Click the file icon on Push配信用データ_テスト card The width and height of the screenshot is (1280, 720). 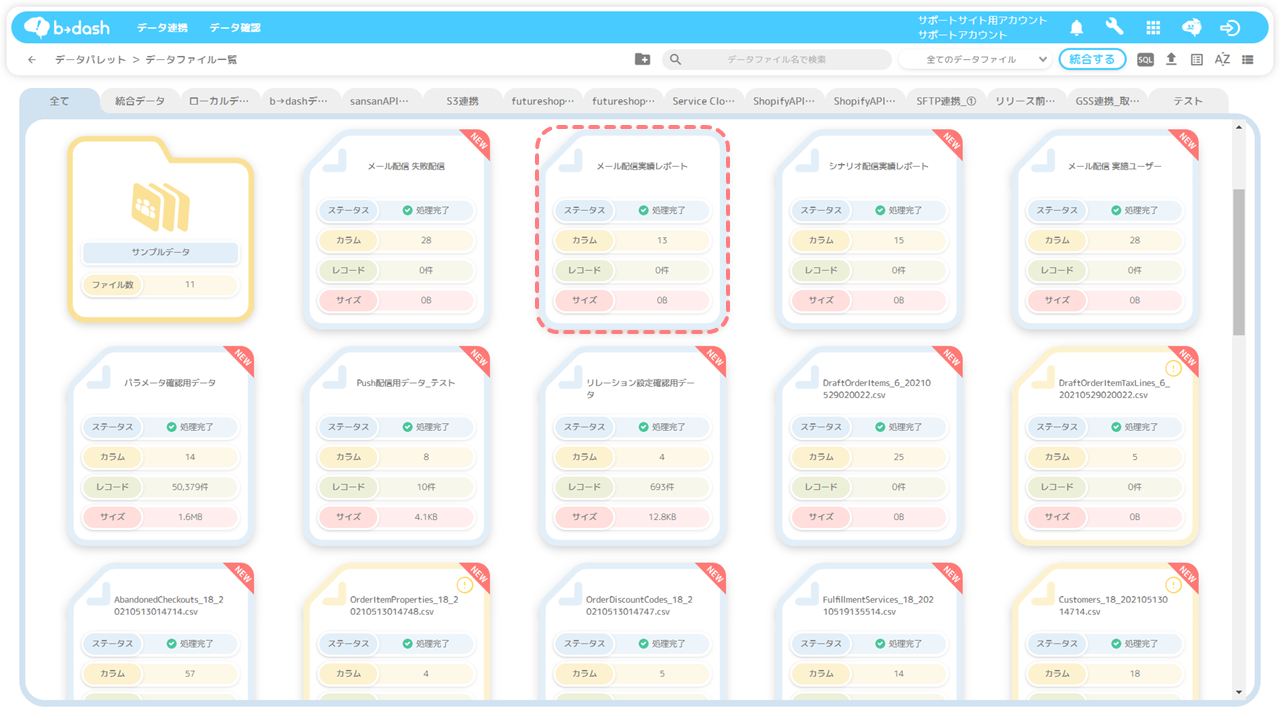334,376
